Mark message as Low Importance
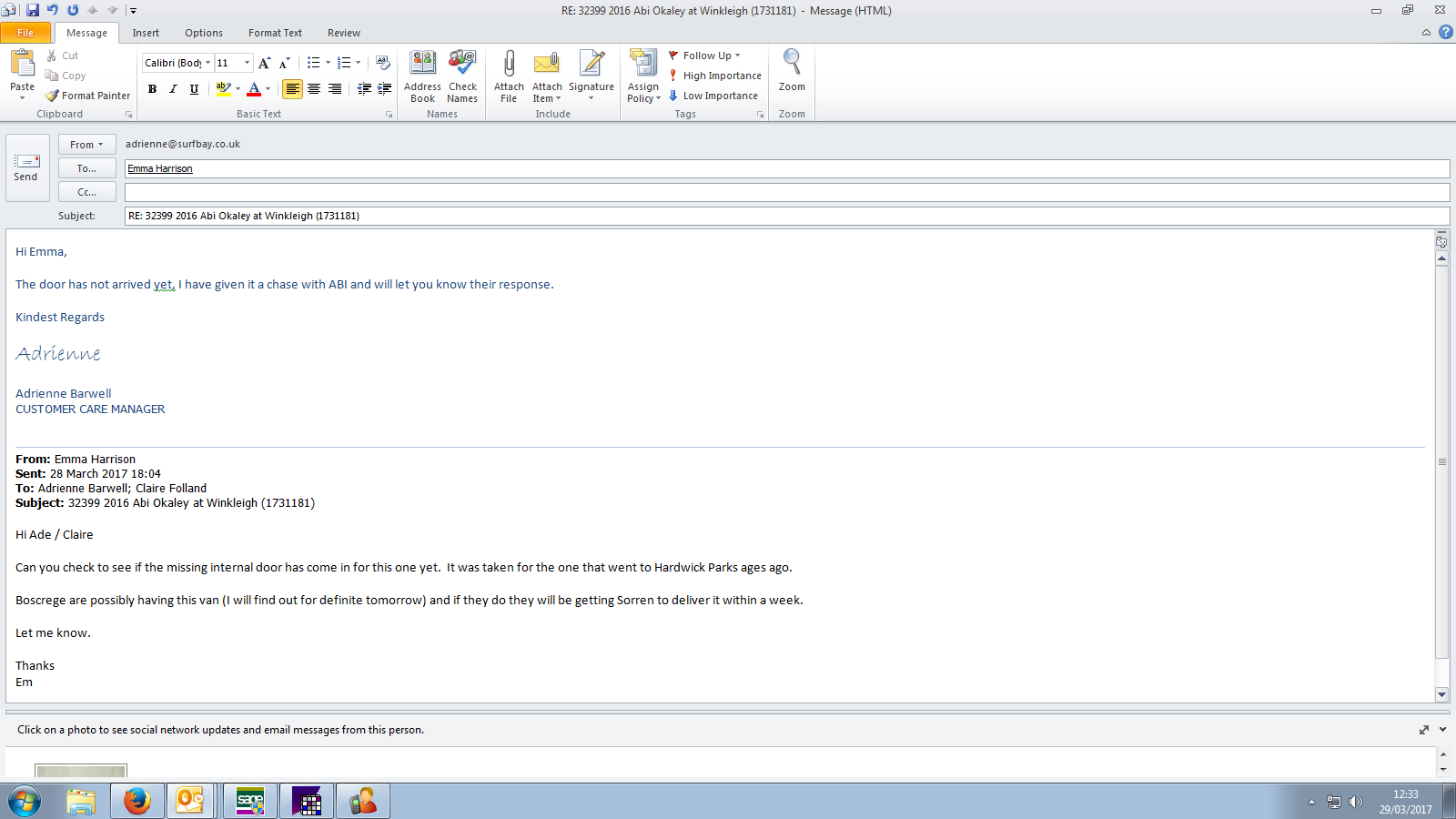The width and height of the screenshot is (1456, 819). coord(713,96)
